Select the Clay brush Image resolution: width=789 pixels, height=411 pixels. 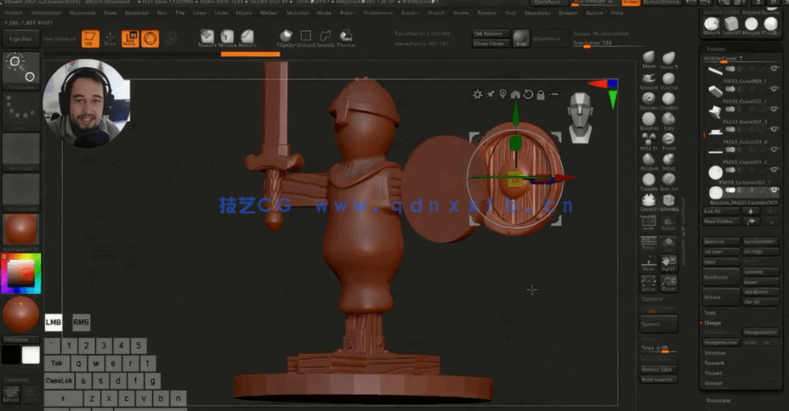click(669, 121)
